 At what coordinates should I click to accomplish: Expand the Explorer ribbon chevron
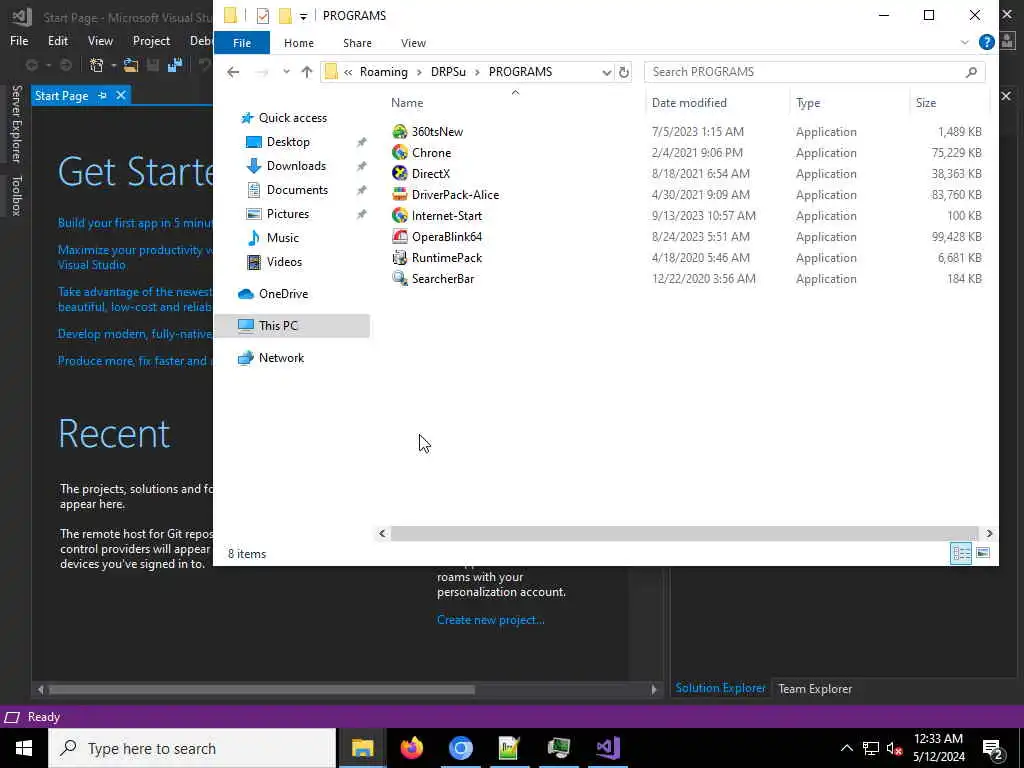pos(964,42)
